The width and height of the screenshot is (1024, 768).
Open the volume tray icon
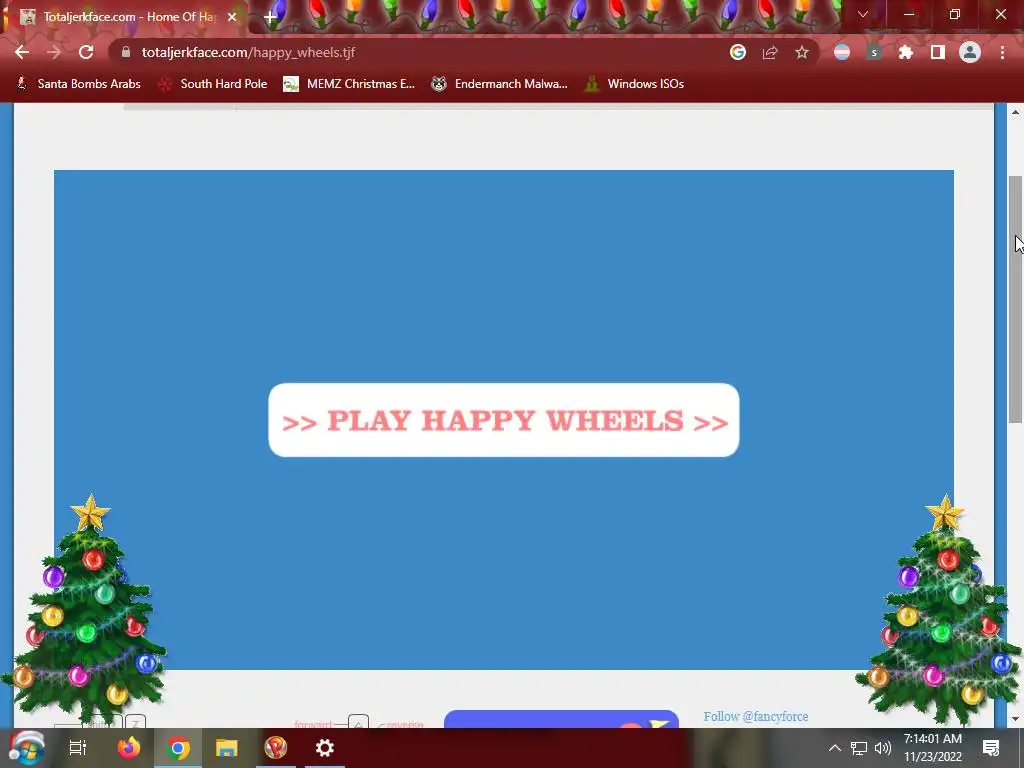[x=882, y=748]
